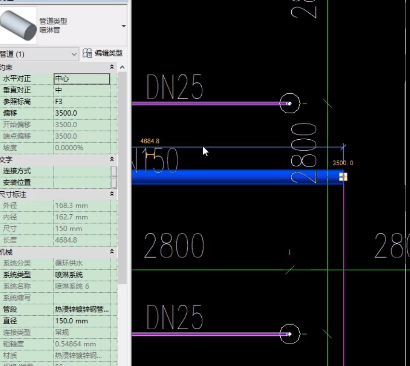Select the 系统类型 value 喷淋系统
Screen dimensions: 410x366
coord(82,275)
